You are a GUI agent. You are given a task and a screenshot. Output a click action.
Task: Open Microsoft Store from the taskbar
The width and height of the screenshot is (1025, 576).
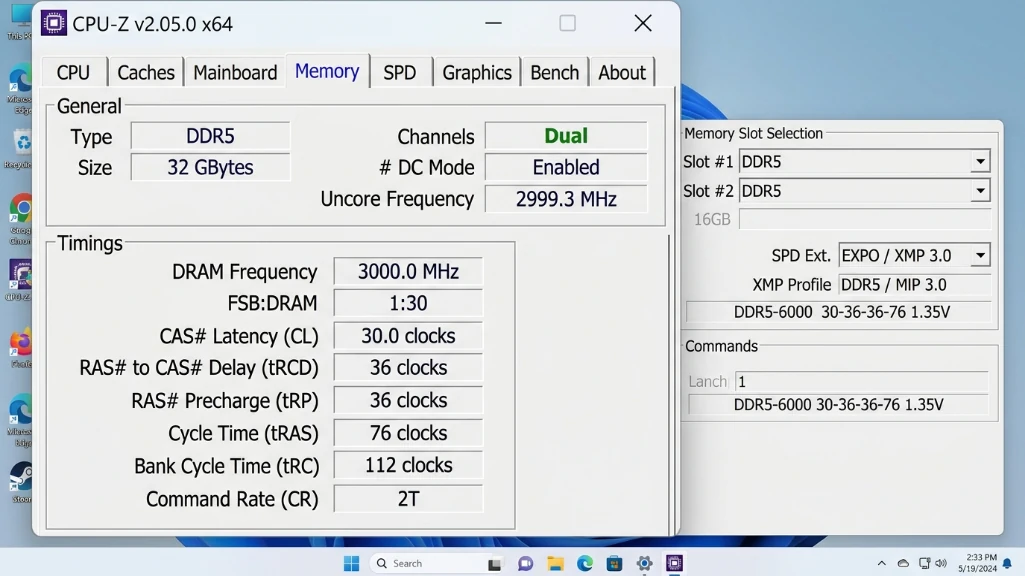coord(614,563)
